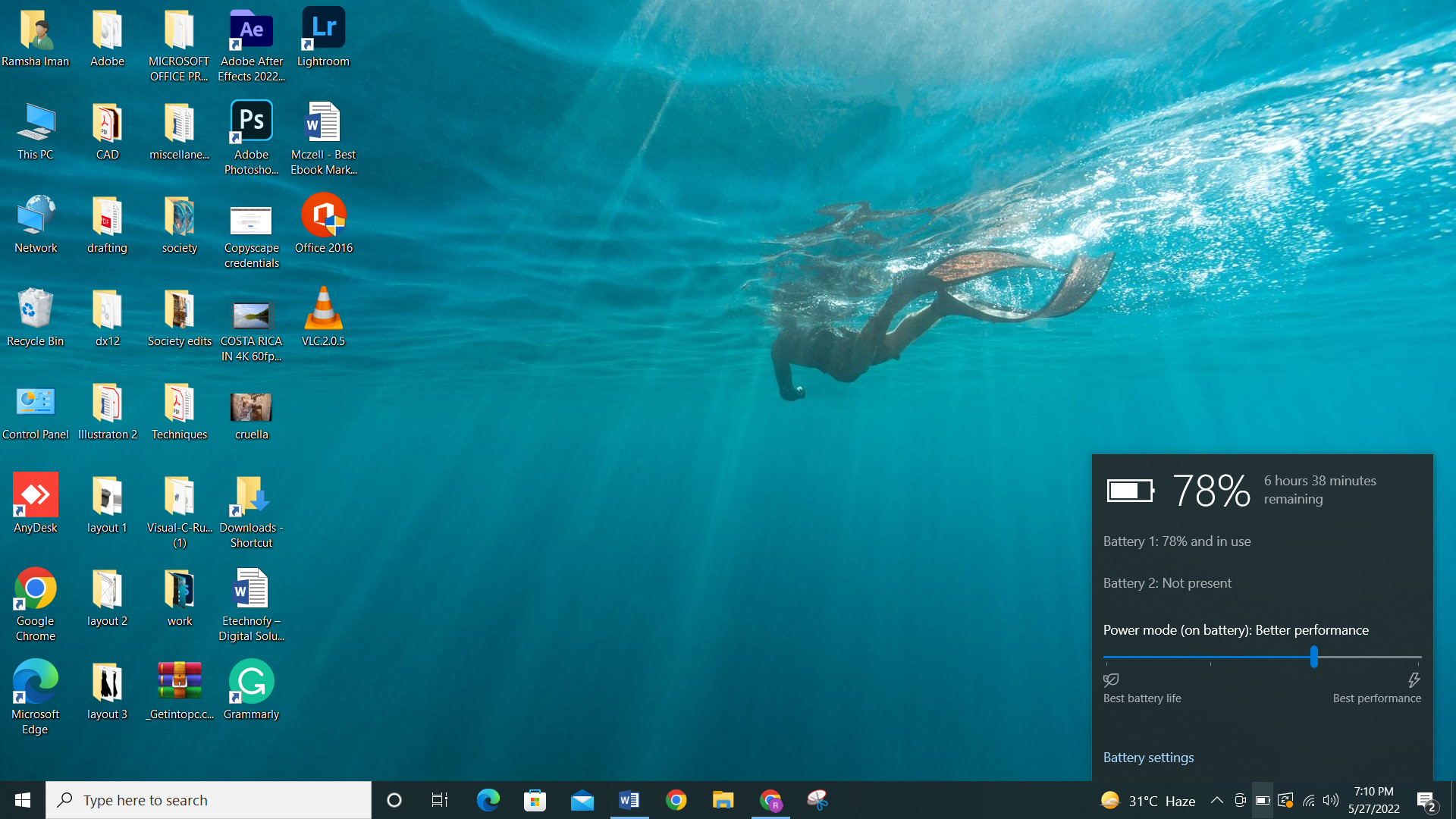Open the Ramsha Iman user folder

click(36, 38)
